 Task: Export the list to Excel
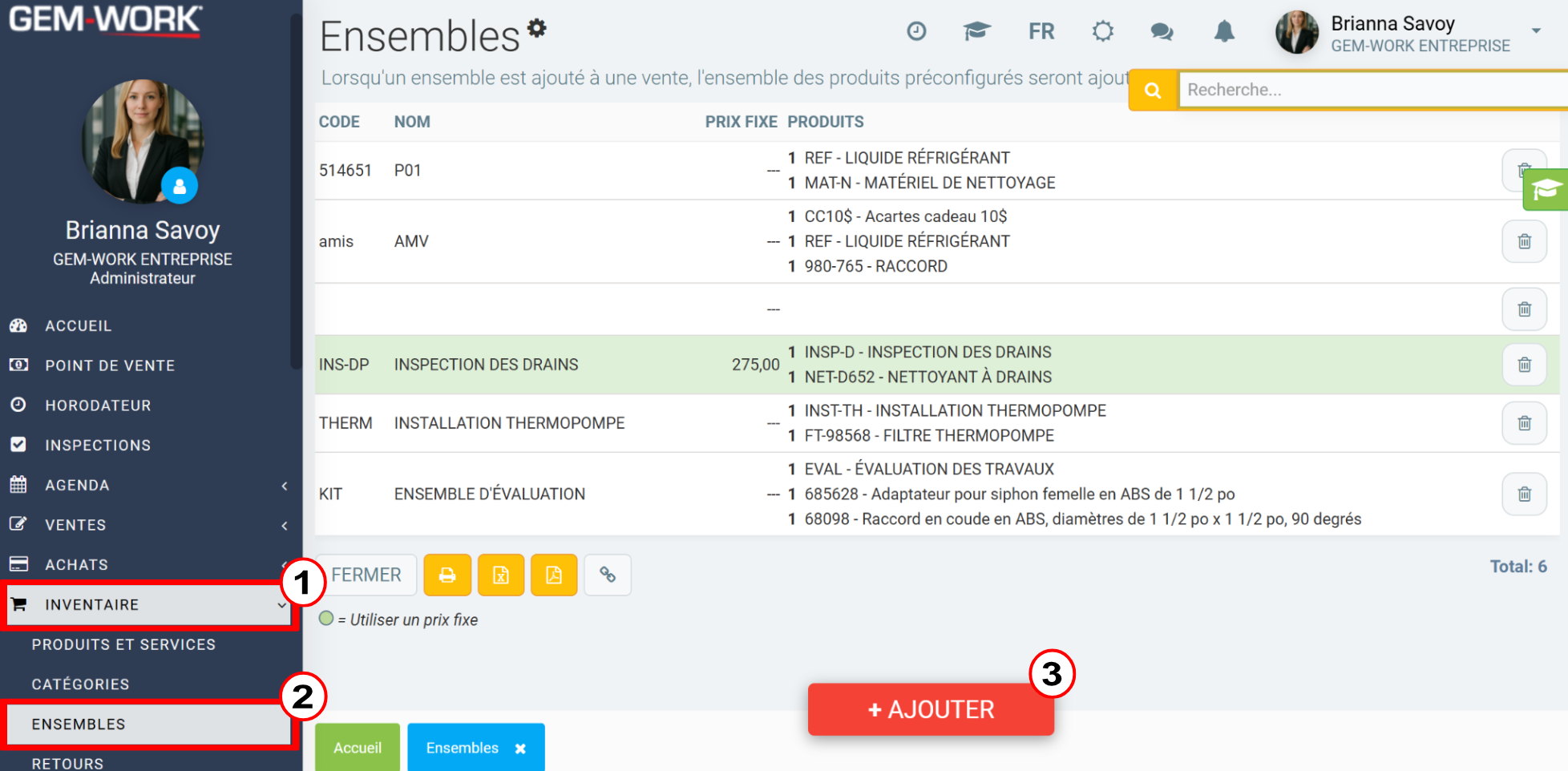pyautogui.click(x=501, y=575)
